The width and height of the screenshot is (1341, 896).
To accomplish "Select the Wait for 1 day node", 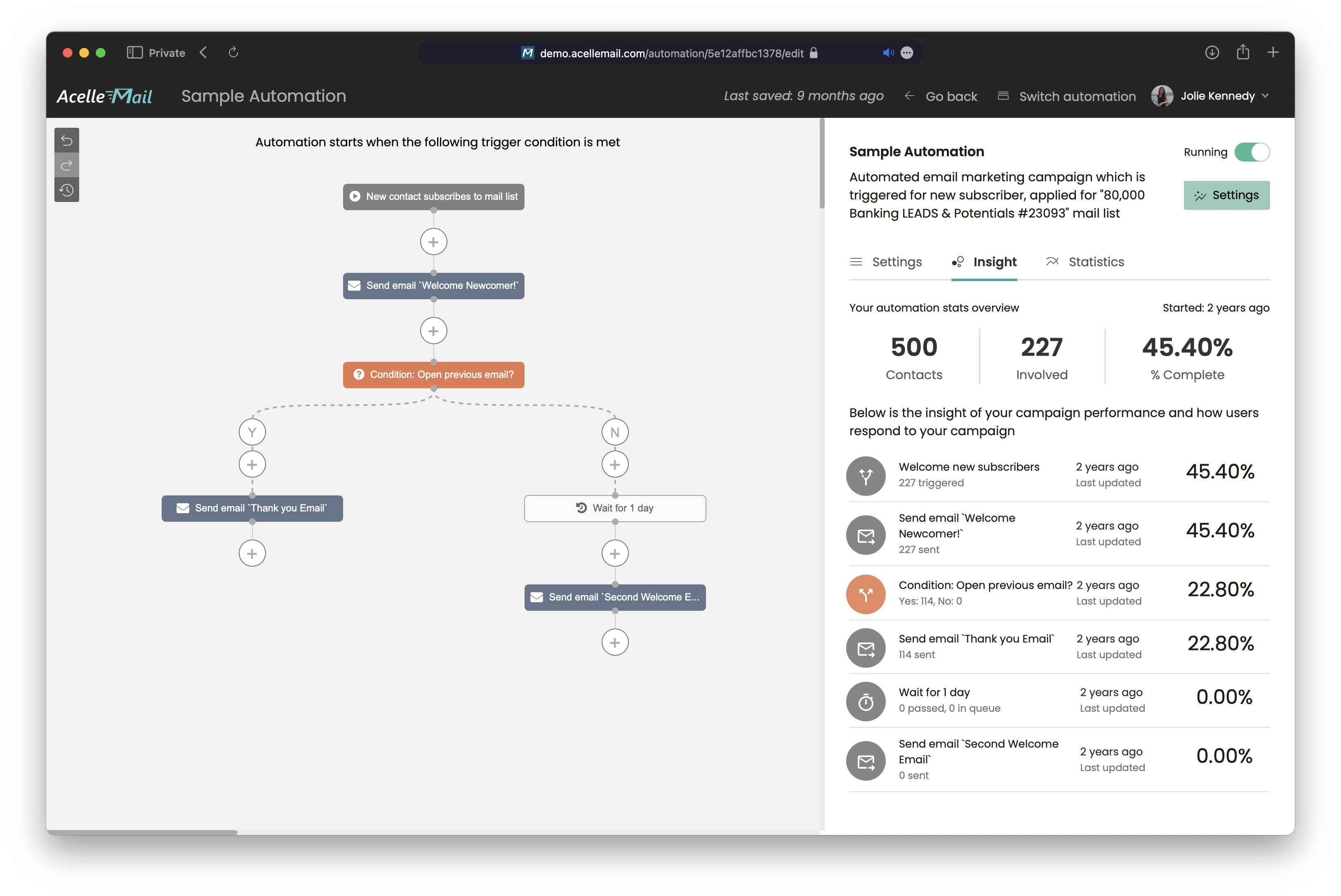I will pyautogui.click(x=614, y=508).
